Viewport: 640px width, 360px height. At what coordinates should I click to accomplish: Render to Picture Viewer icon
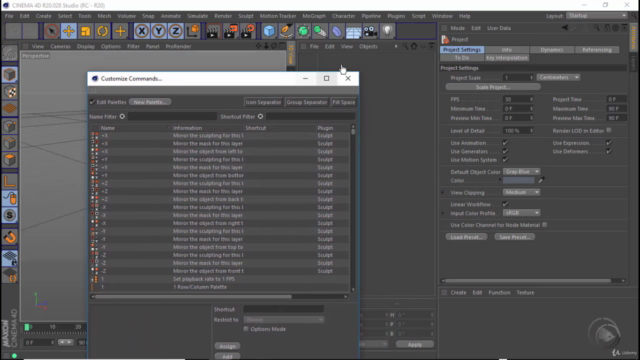pos(230,31)
